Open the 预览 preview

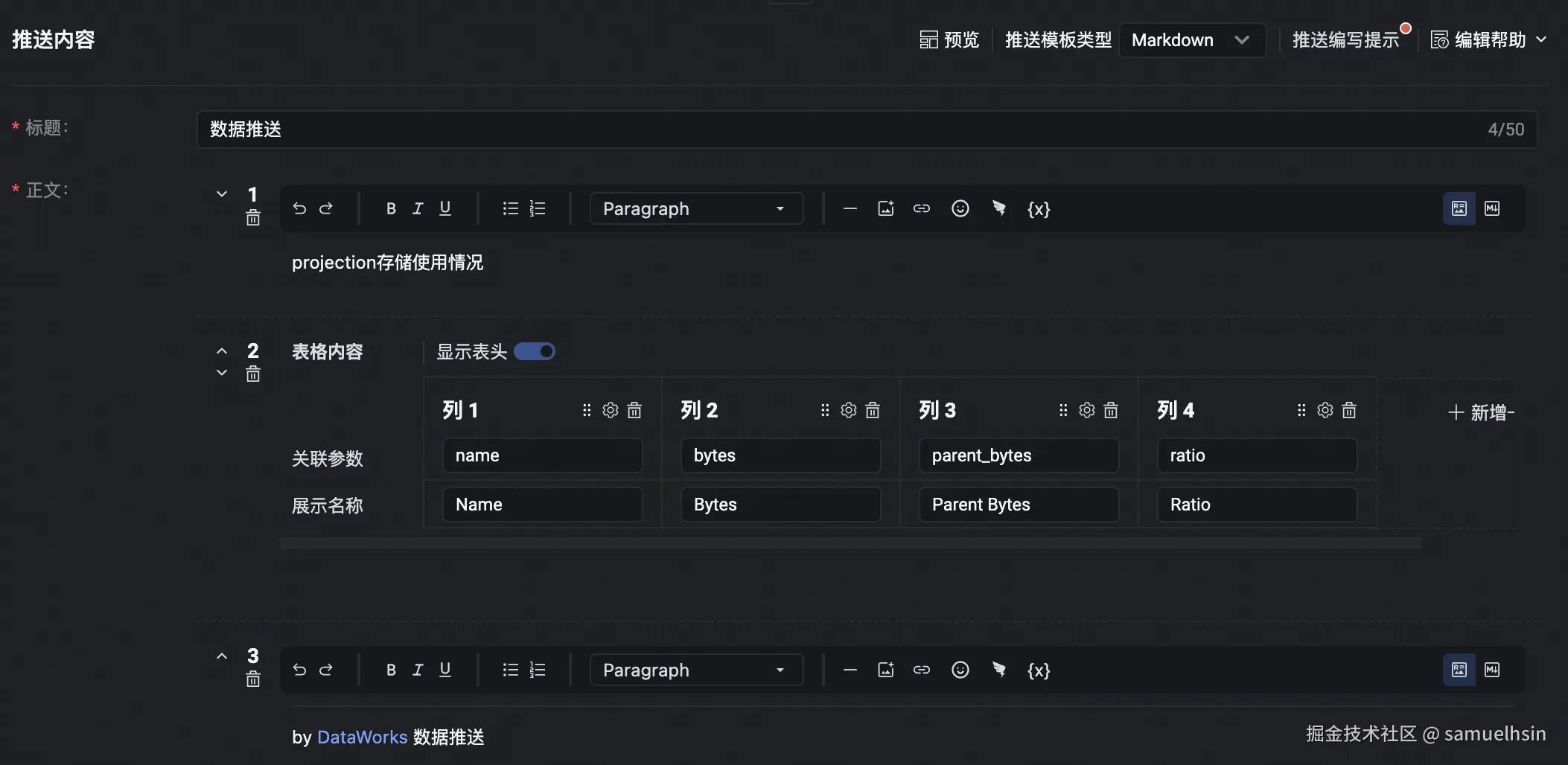click(x=949, y=40)
